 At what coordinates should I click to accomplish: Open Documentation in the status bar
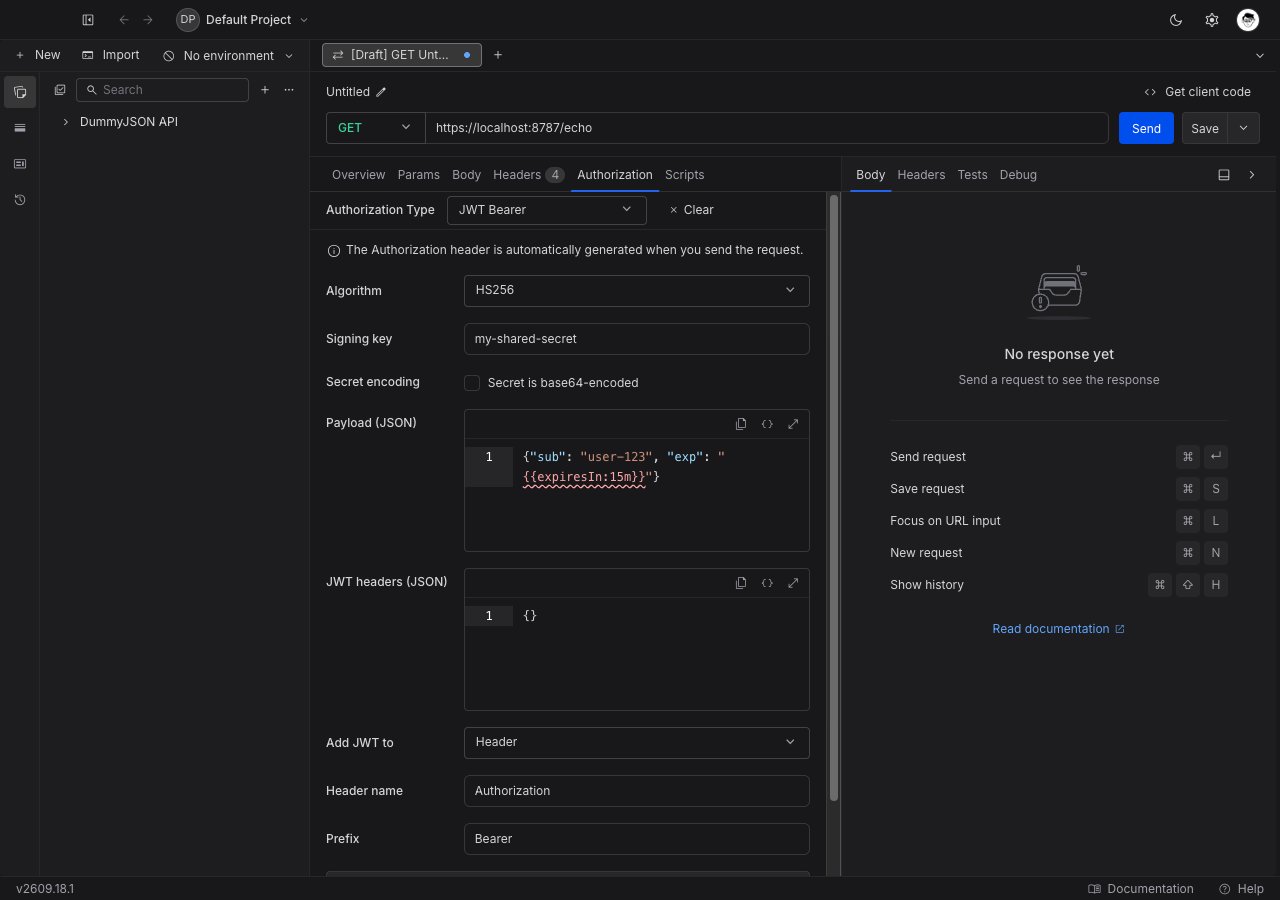point(1140,889)
